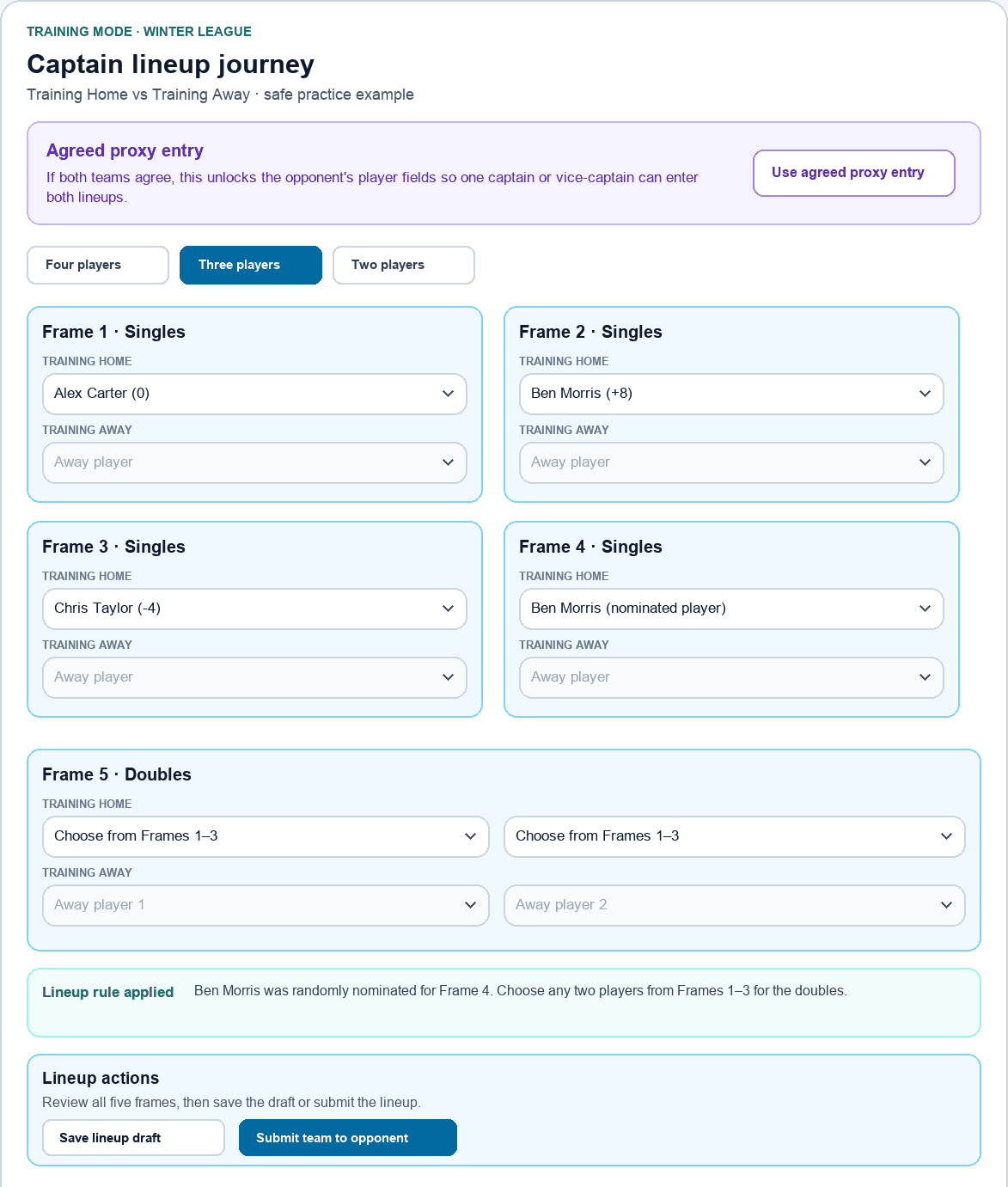Open the Frame 3 Away player dropdown
The width and height of the screenshot is (1008, 1187).
(x=254, y=677)
